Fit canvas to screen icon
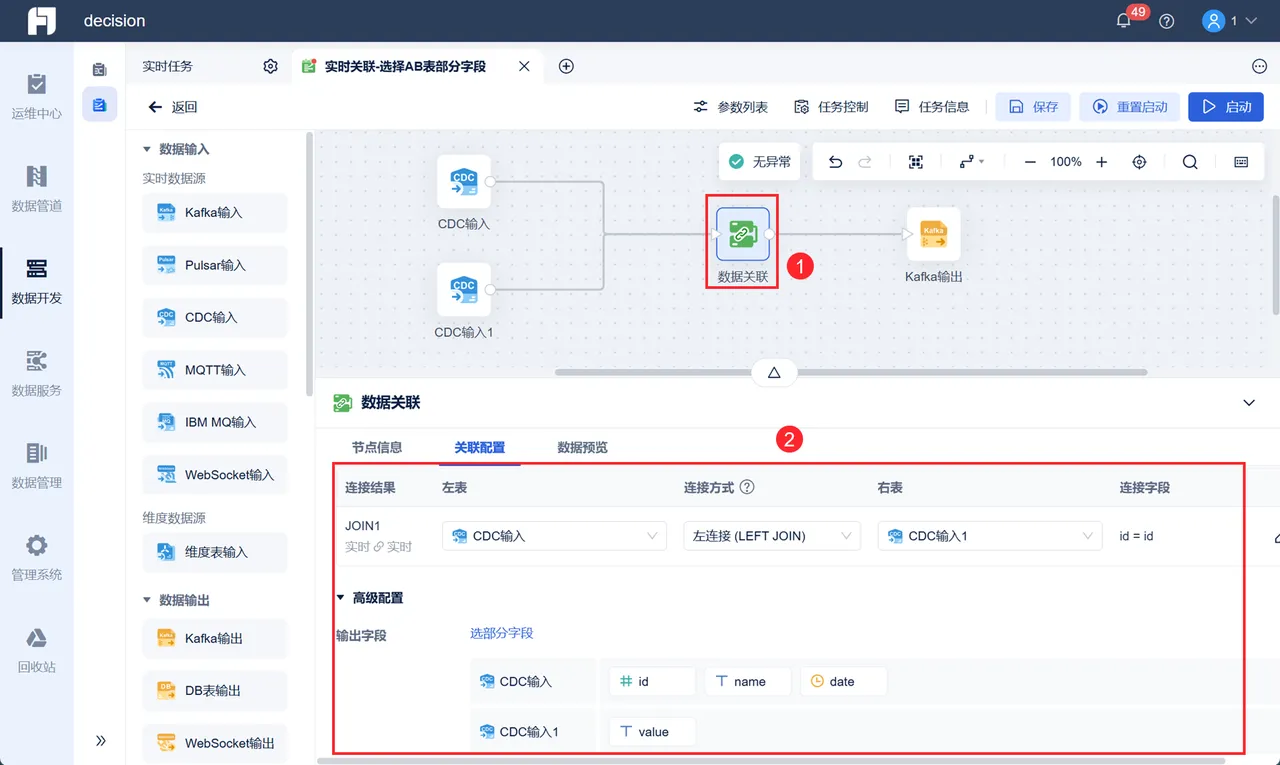Screen dimensions: 1280x765 pos(915,162)
